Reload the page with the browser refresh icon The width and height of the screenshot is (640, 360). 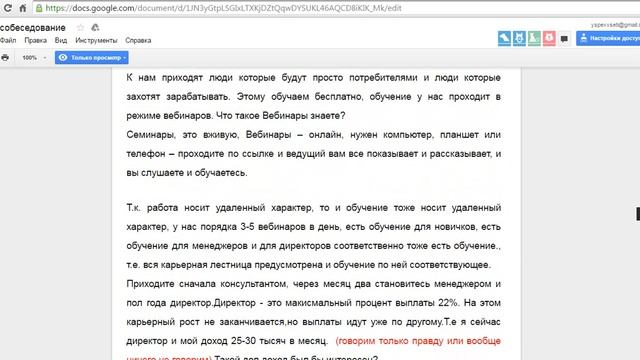click(7, 8)
